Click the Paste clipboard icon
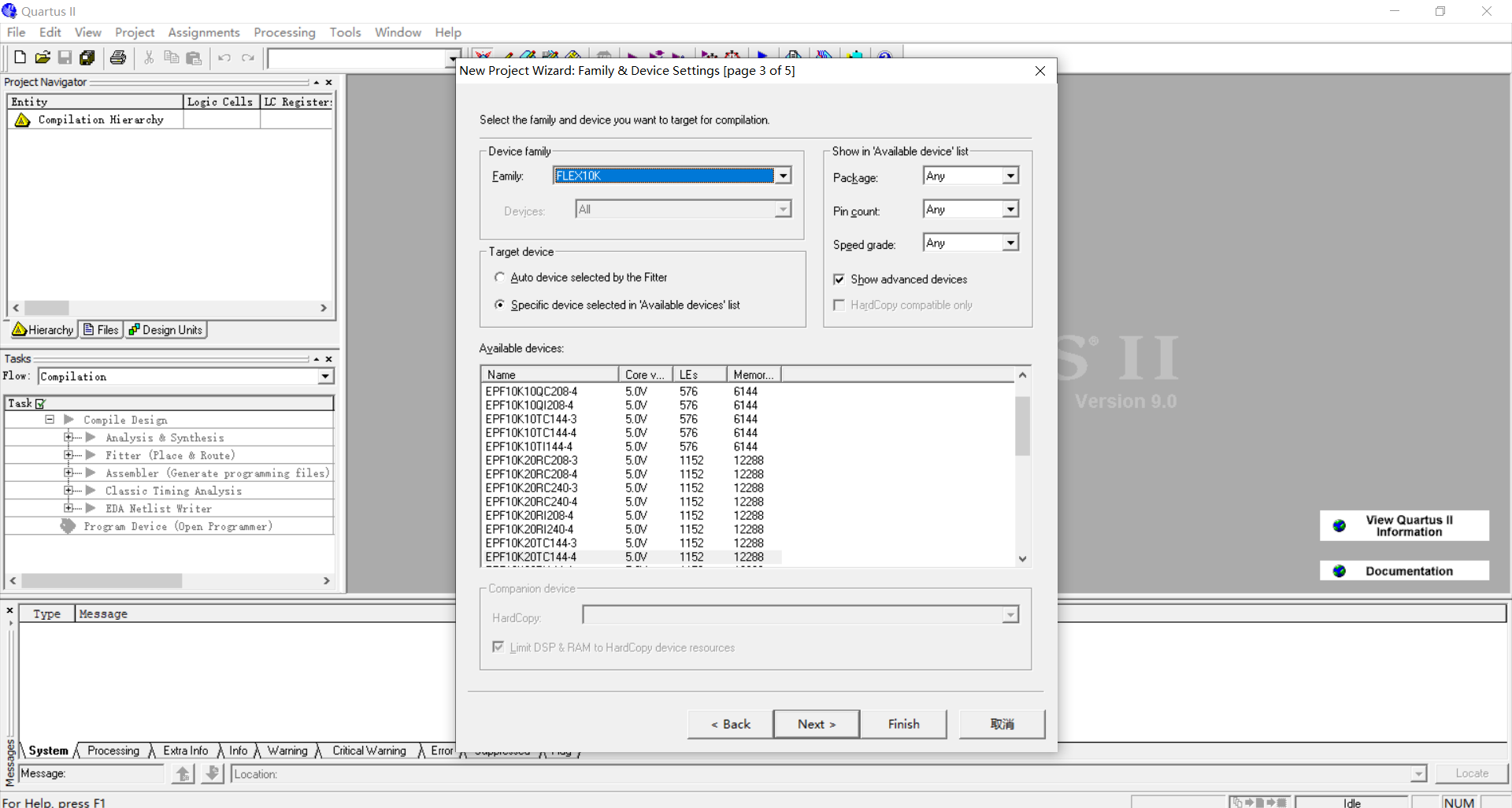The image size is (1512, 808). click(194, 57)
